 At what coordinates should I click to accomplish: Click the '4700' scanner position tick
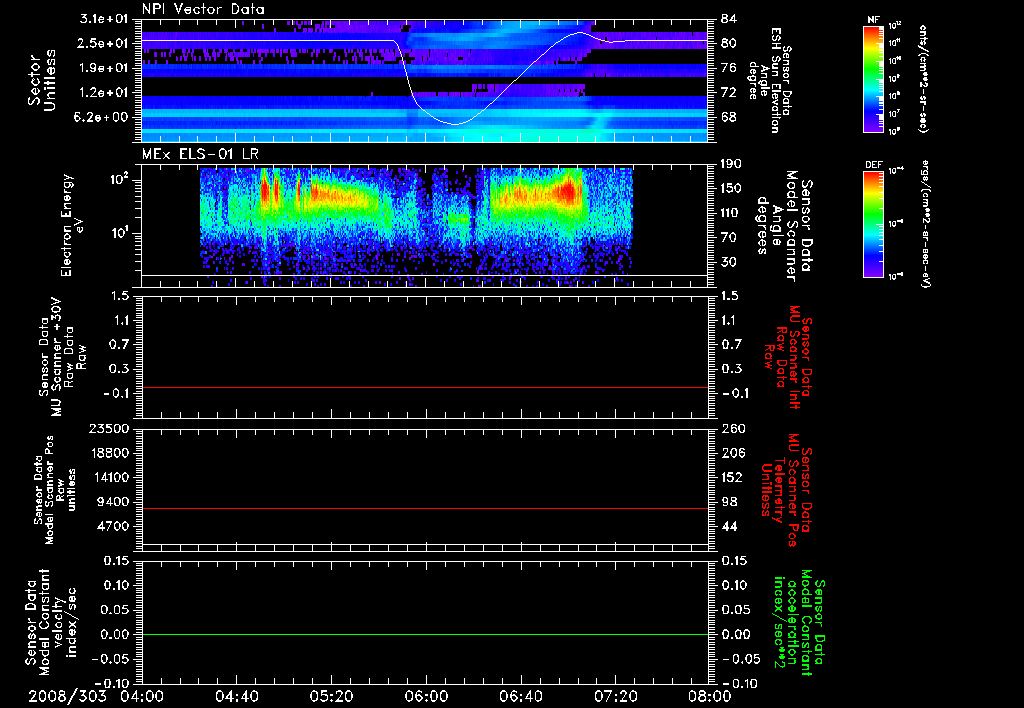point(112,526)
